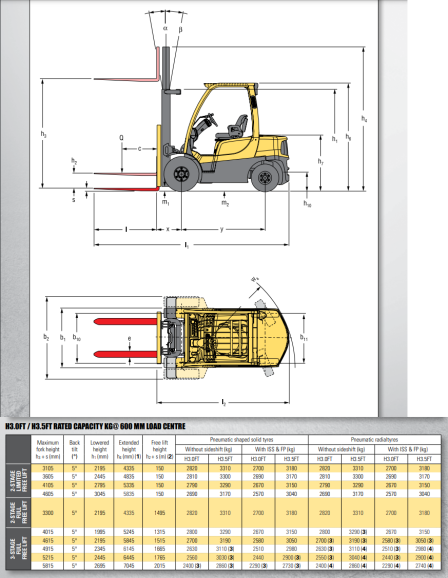Select the 3-Stage Full Free Lift row label
The height and width of the screenshot is (578, 448).
18,549
